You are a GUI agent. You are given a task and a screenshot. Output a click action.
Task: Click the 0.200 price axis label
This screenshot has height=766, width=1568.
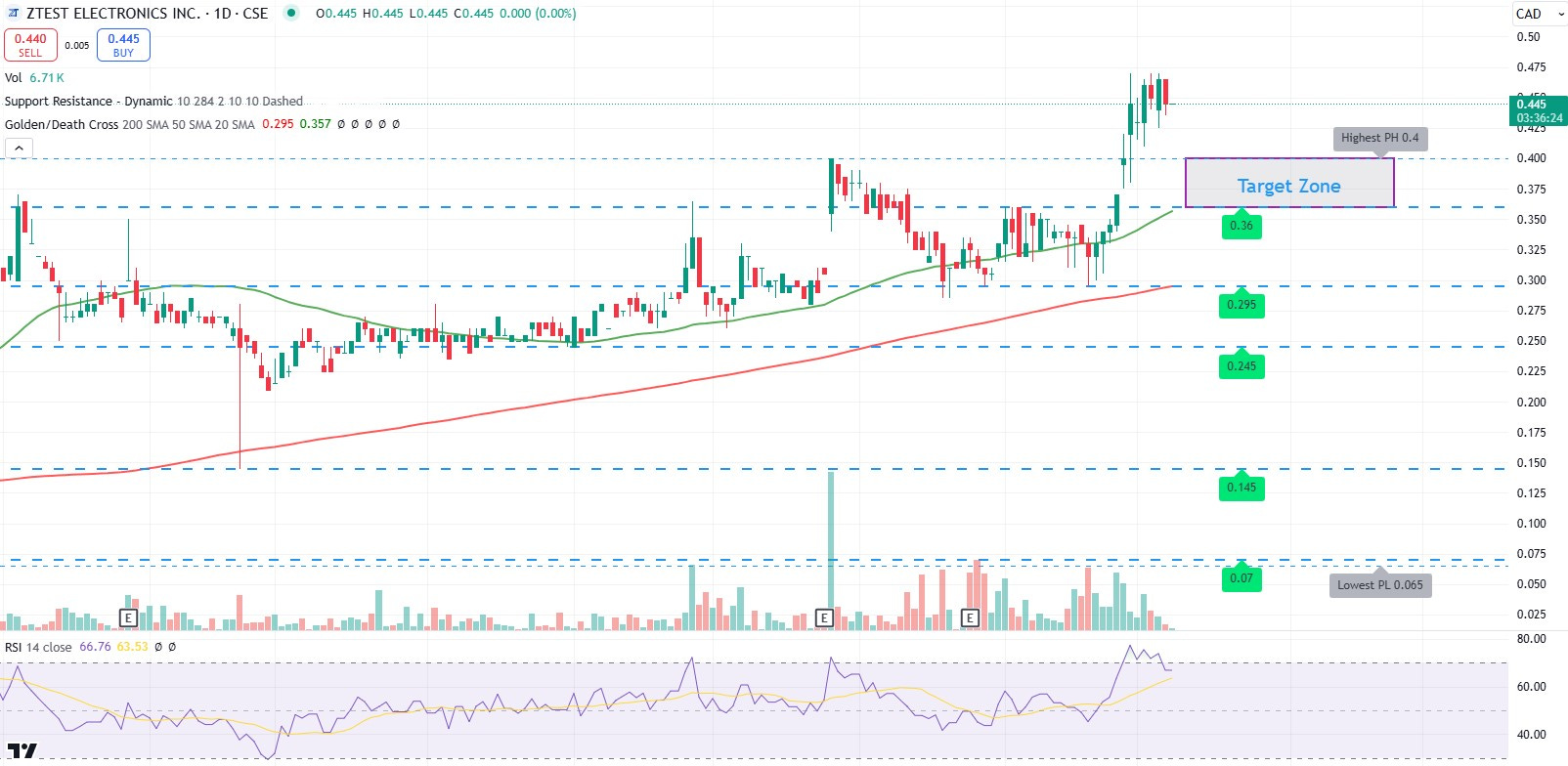pos(1531,402)
